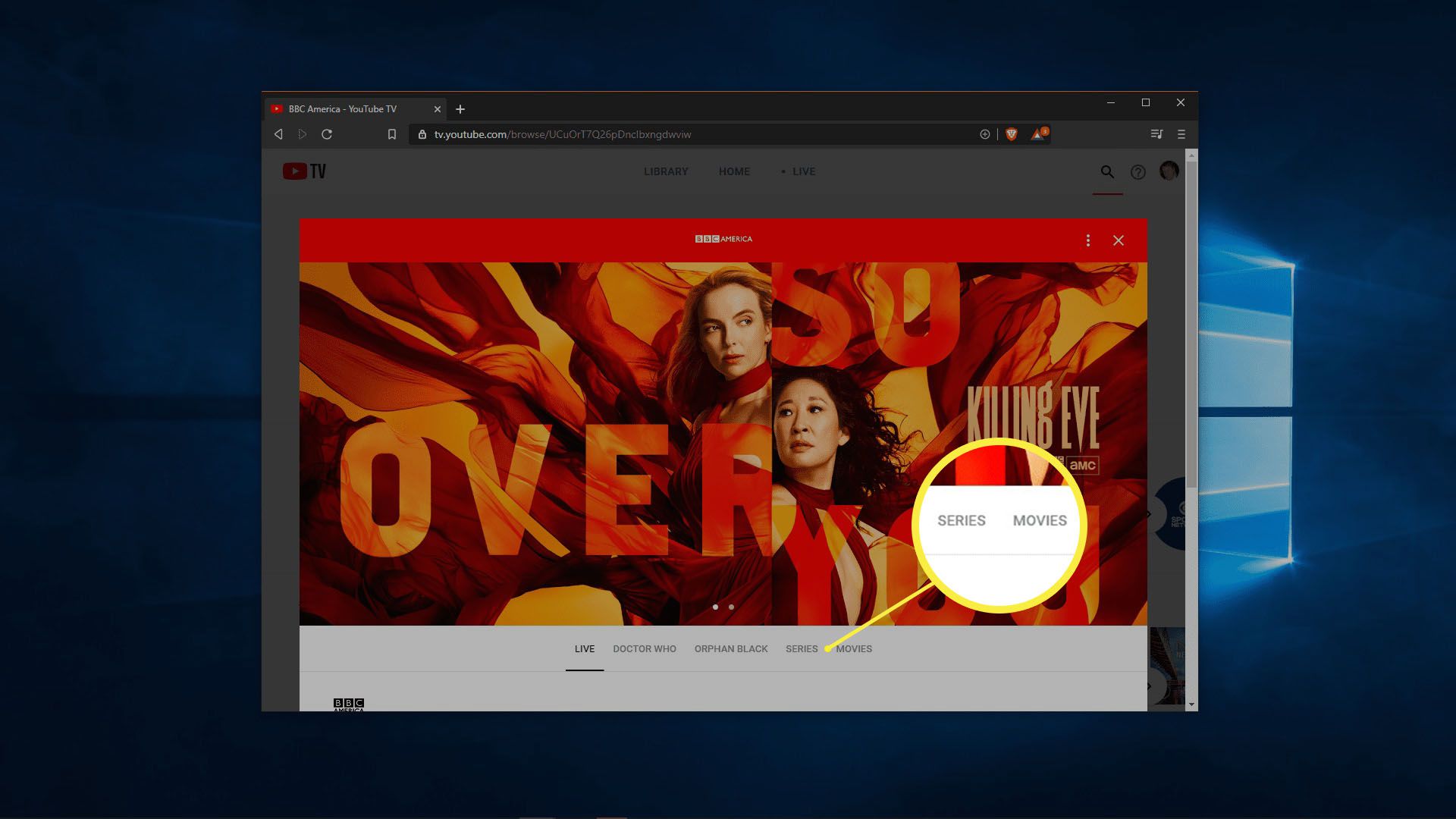
Task: Open the browser hamburger menu
Action: pos(1181,134)
